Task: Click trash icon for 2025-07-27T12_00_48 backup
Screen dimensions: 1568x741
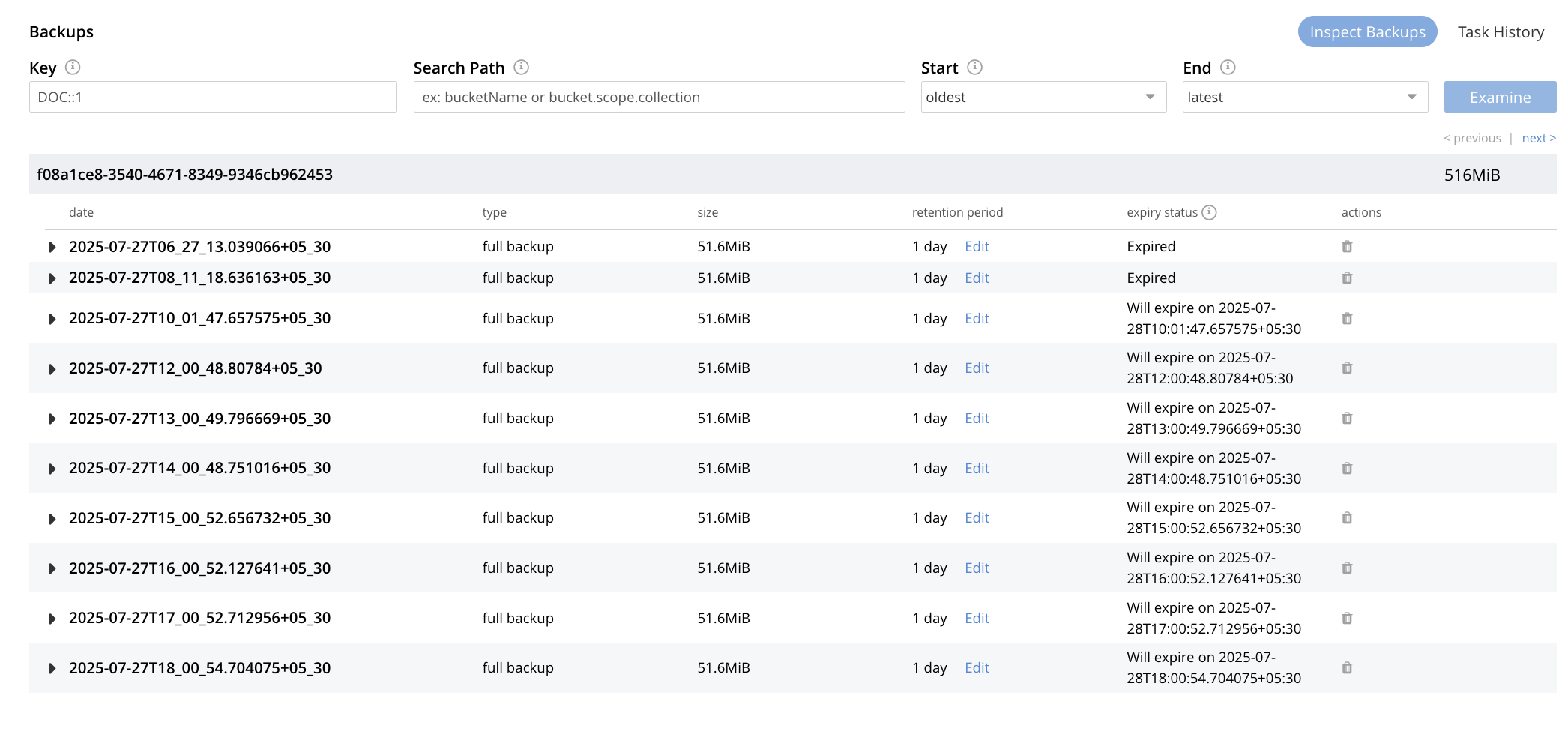Action: coord(1346,368)
